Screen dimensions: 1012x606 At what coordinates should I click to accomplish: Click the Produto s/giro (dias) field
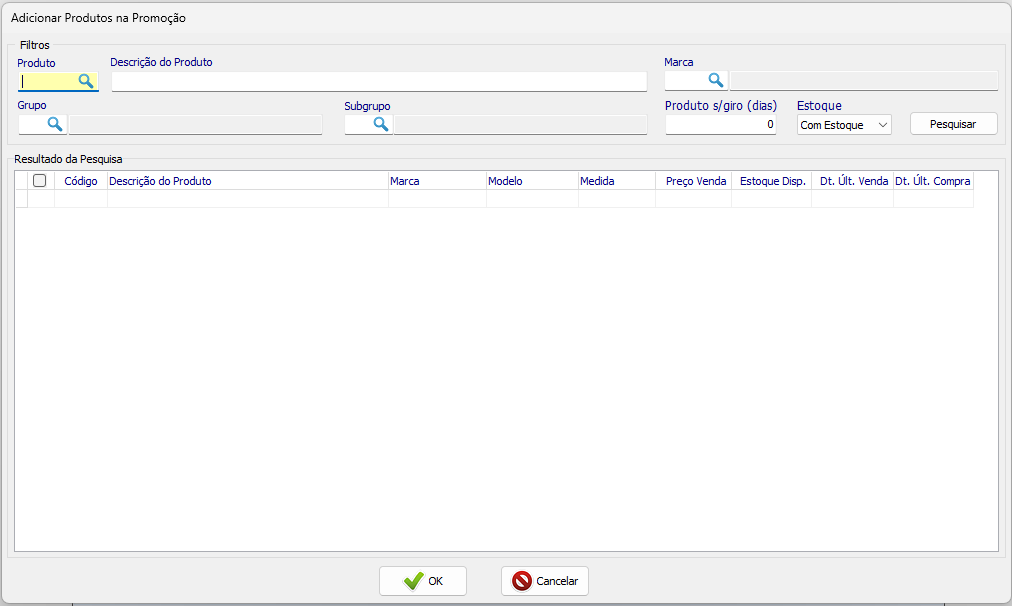(720, 125)
